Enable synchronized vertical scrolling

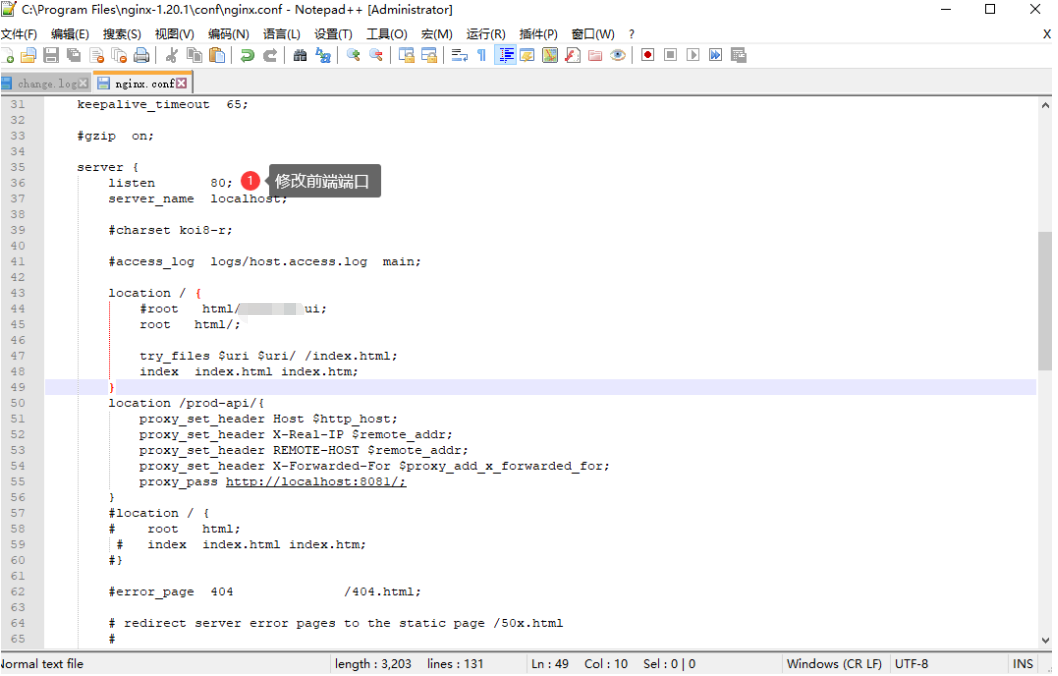click(406, 55)
